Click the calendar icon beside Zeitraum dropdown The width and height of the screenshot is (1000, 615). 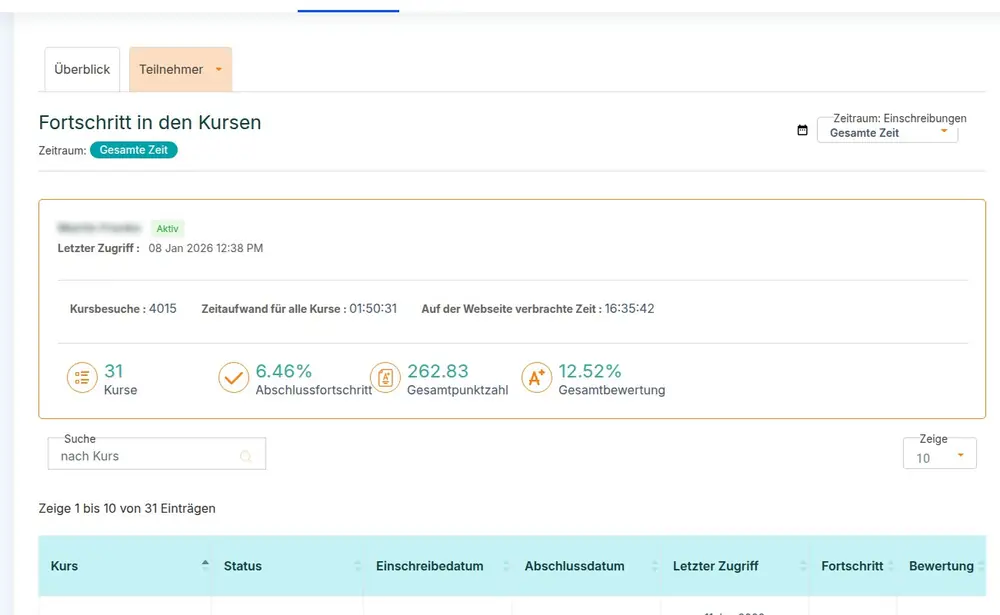pyautogui.click(x=802, y=130)
